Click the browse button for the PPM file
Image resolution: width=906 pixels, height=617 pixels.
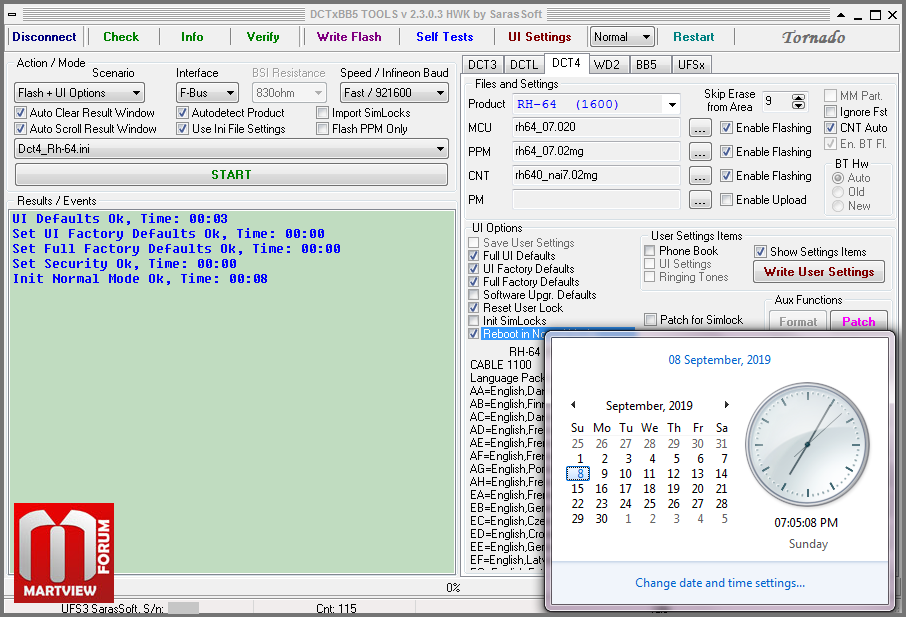pos(700,152)
